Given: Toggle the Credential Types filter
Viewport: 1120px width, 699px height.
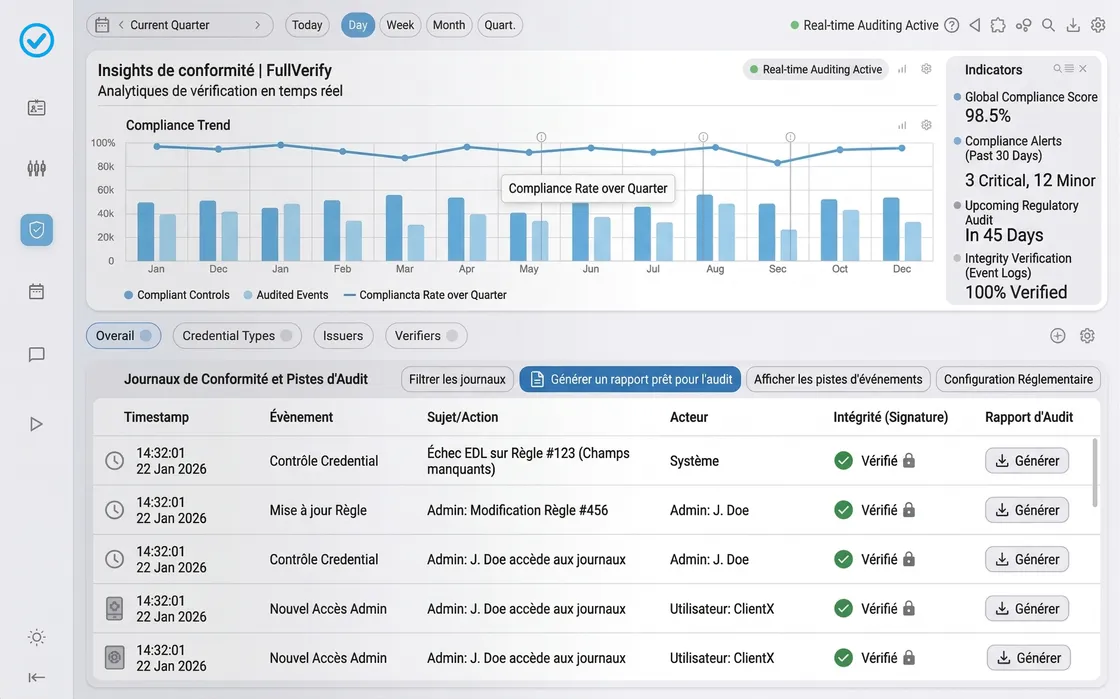Looking at the screenshot, I should (x=236, y=335).
